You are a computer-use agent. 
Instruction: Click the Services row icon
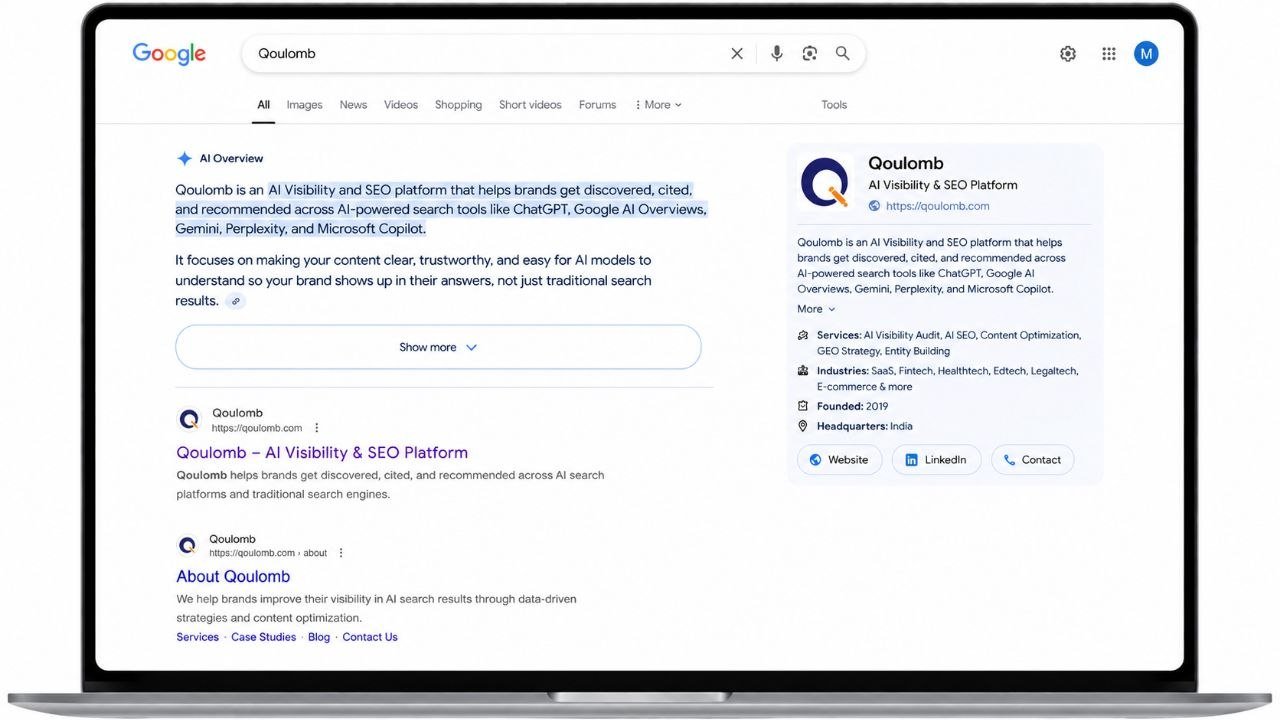(803, 336)
